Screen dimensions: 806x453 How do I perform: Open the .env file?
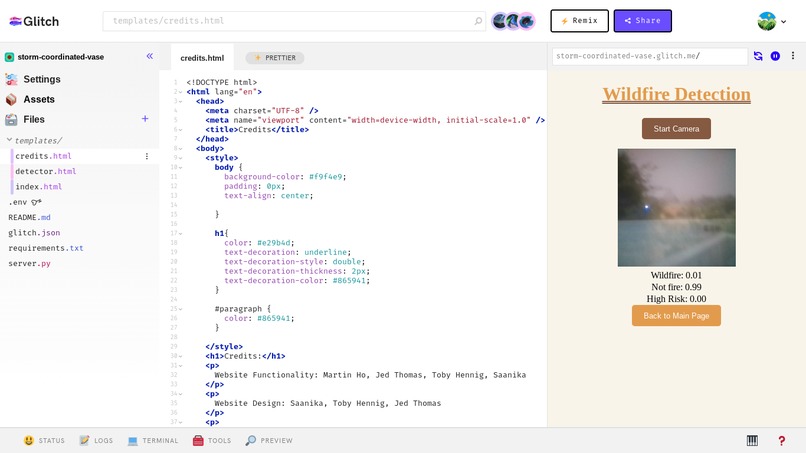[x=17, y=202]
